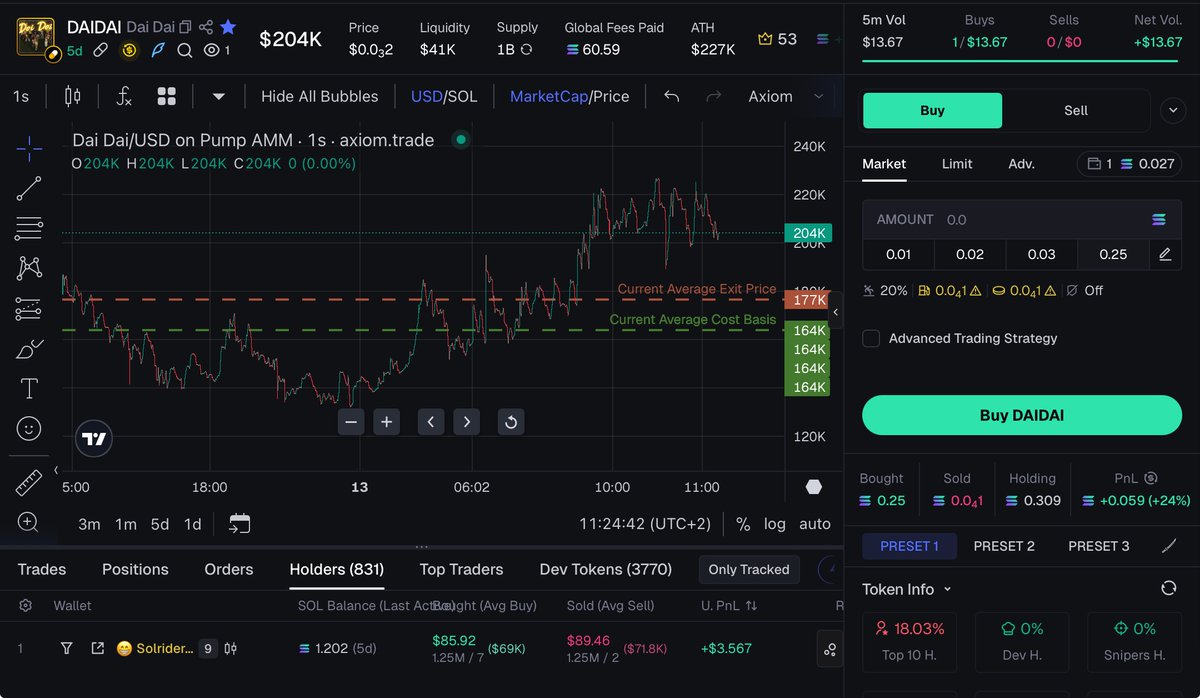Share the DAIDAI token
This screenshot has width=1200, height=698.
click(x=206, y=27)
